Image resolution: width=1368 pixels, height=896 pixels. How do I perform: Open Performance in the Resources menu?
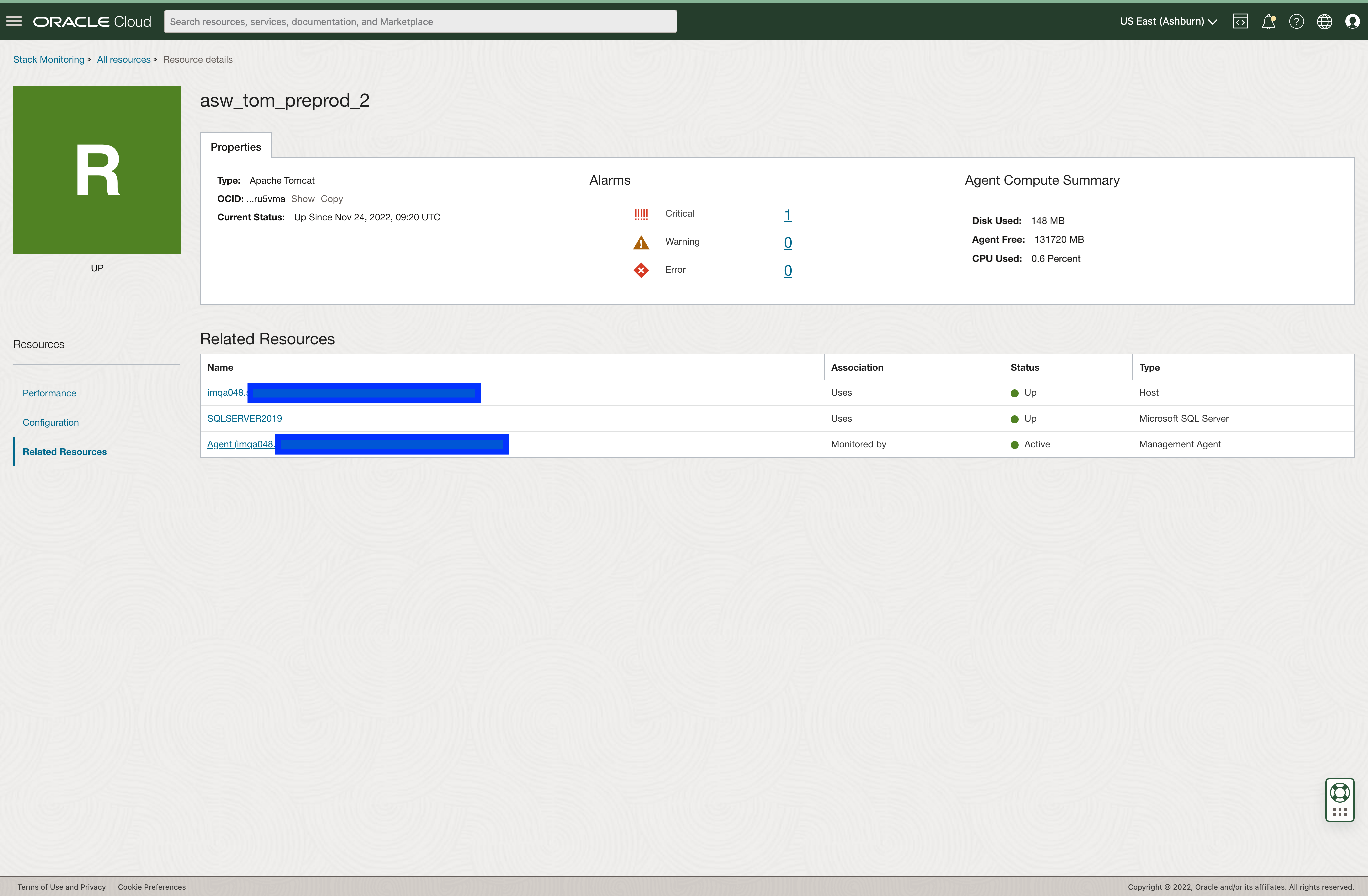(x=49, y=393)
